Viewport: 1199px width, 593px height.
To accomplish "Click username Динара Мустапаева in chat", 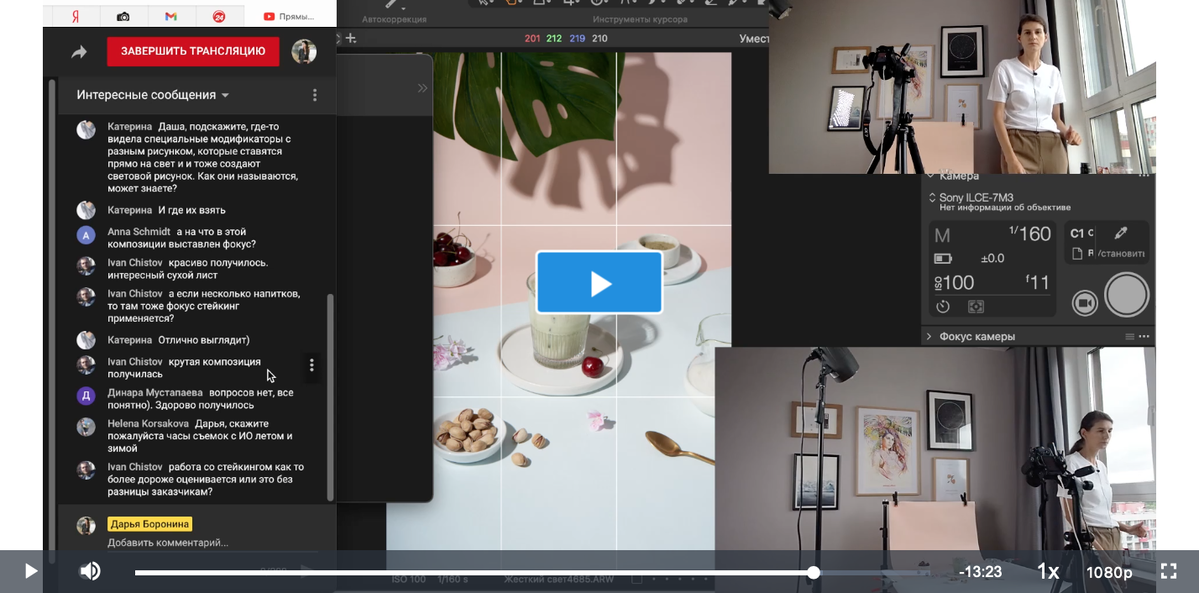I will (155, 393).
